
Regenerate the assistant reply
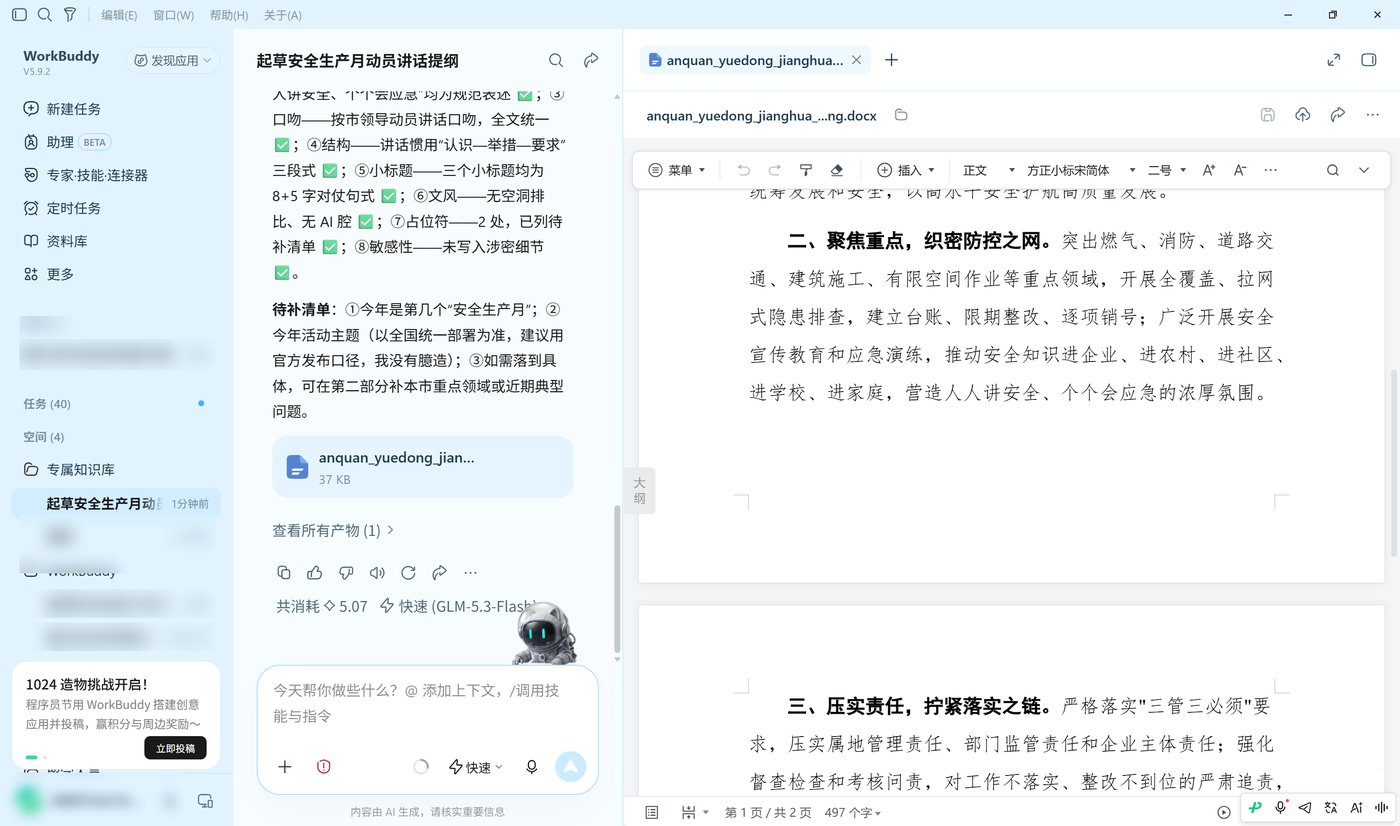tap(408, 573)
